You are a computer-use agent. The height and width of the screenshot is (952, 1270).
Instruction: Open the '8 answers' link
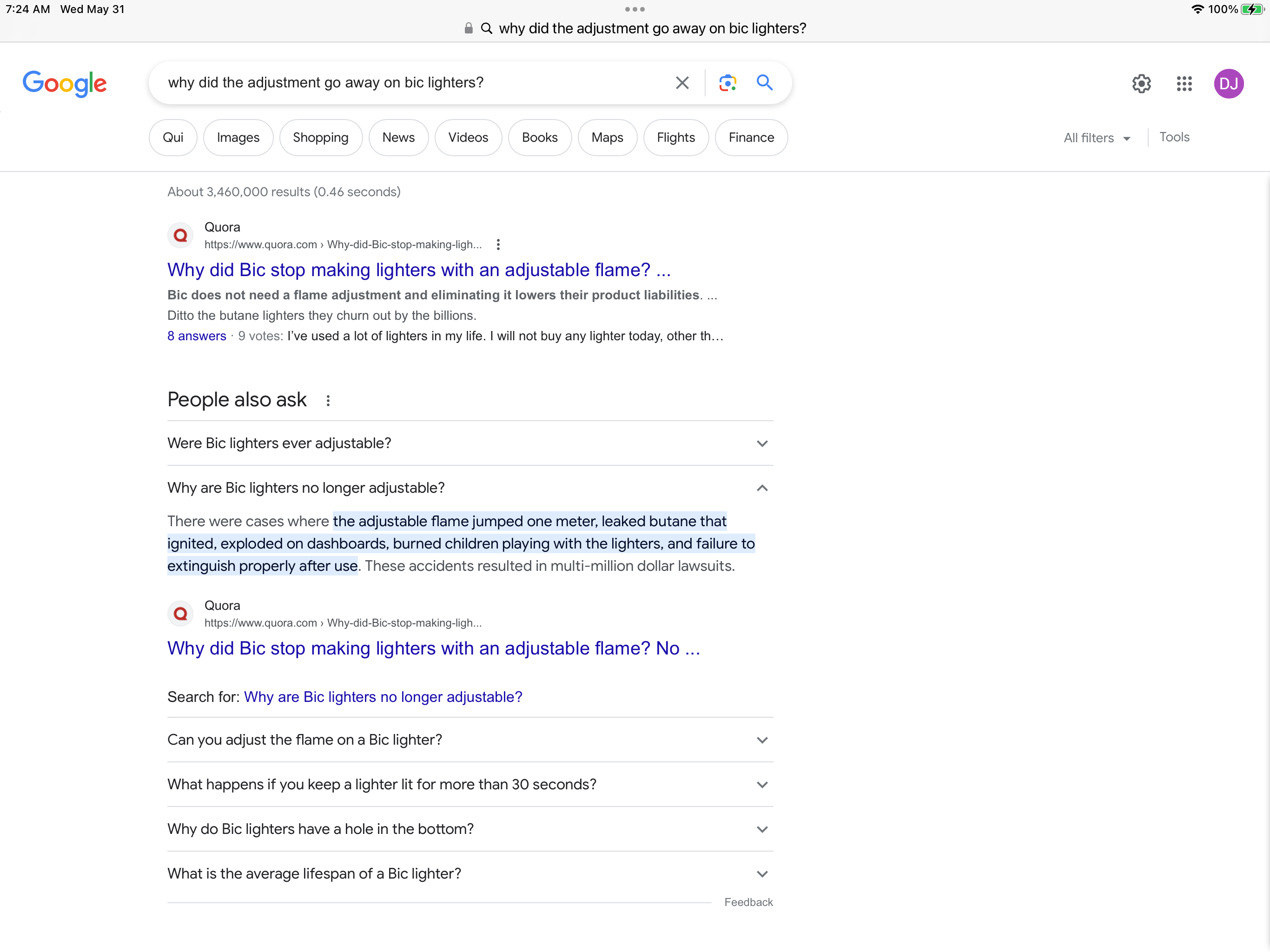point(197,336)
